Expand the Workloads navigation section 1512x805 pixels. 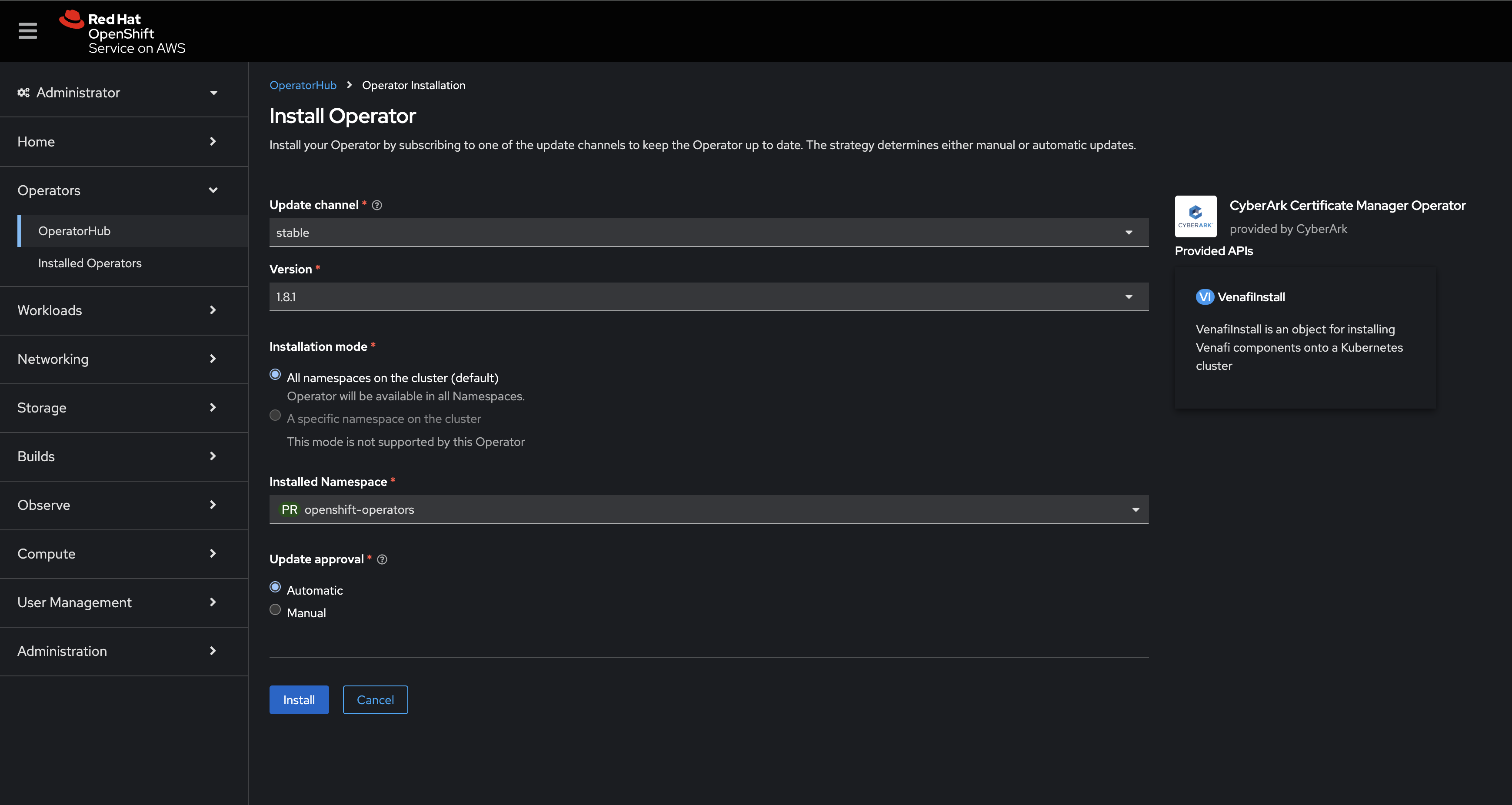pos(124,310)
